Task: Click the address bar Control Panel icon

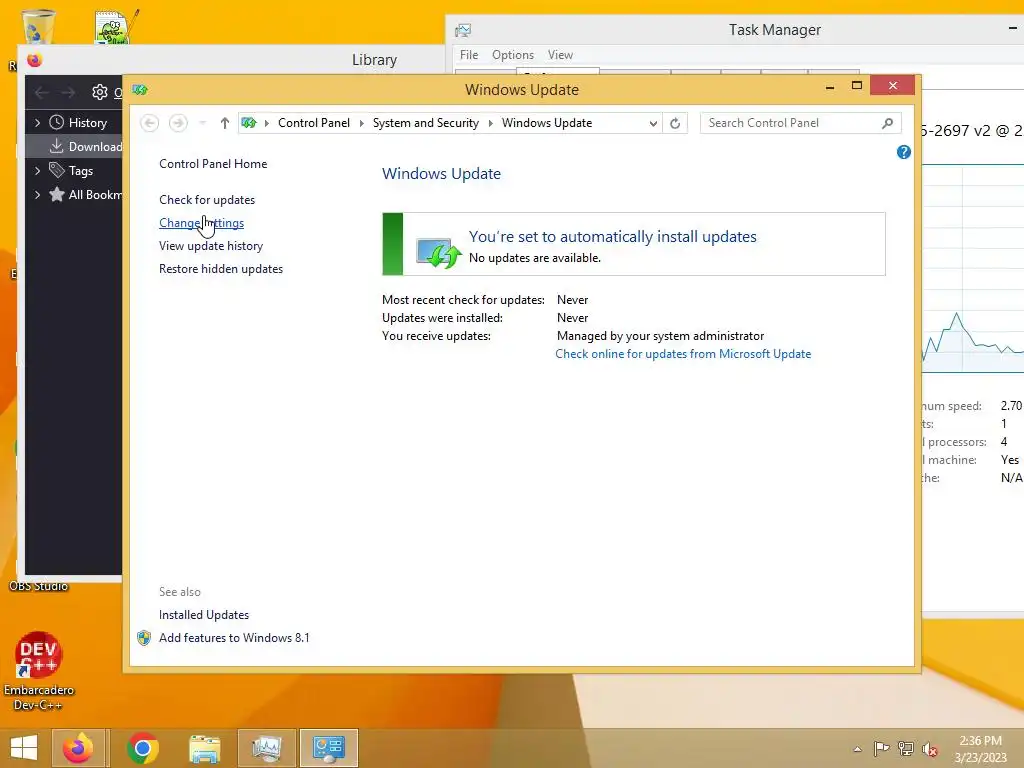Action: pos(249,123)
